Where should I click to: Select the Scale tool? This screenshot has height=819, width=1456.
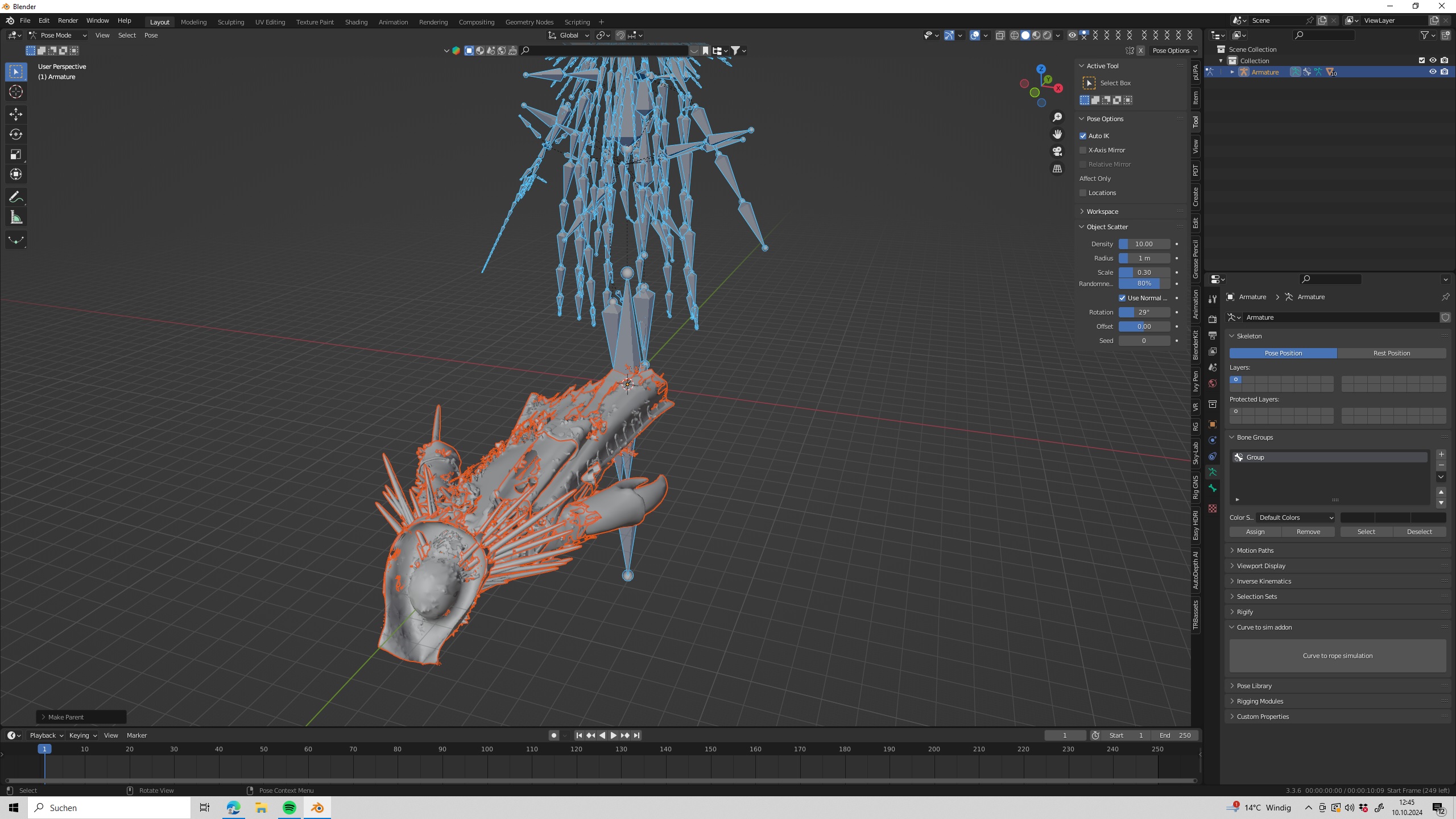(x=16, y=154)
